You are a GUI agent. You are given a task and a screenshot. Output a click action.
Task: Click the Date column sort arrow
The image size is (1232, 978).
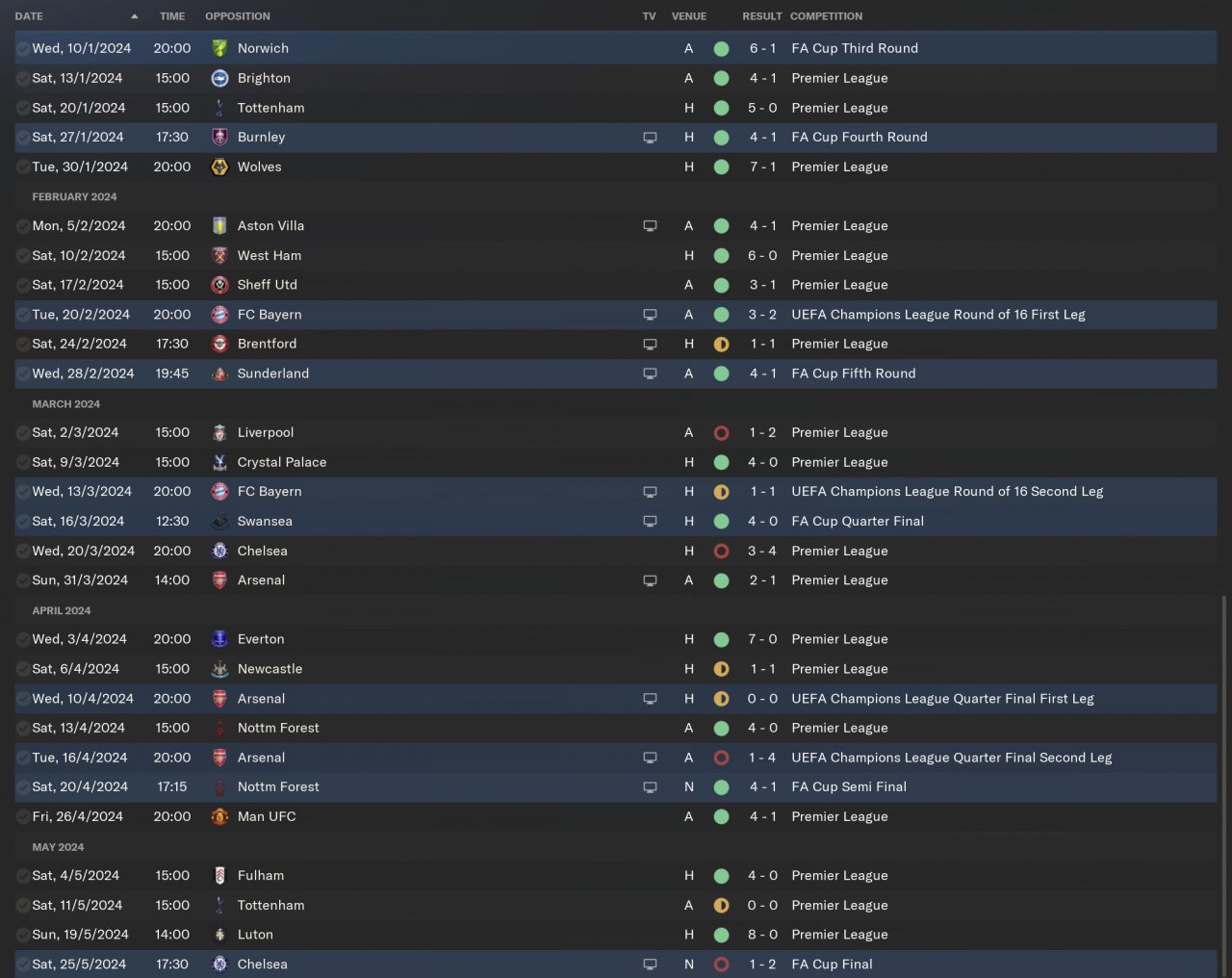click(x=134, y=16)
